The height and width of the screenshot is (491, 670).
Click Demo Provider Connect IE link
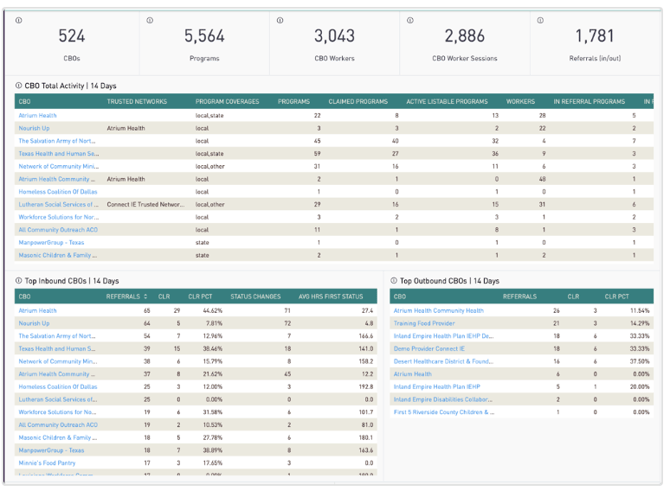tap(431, 349)
